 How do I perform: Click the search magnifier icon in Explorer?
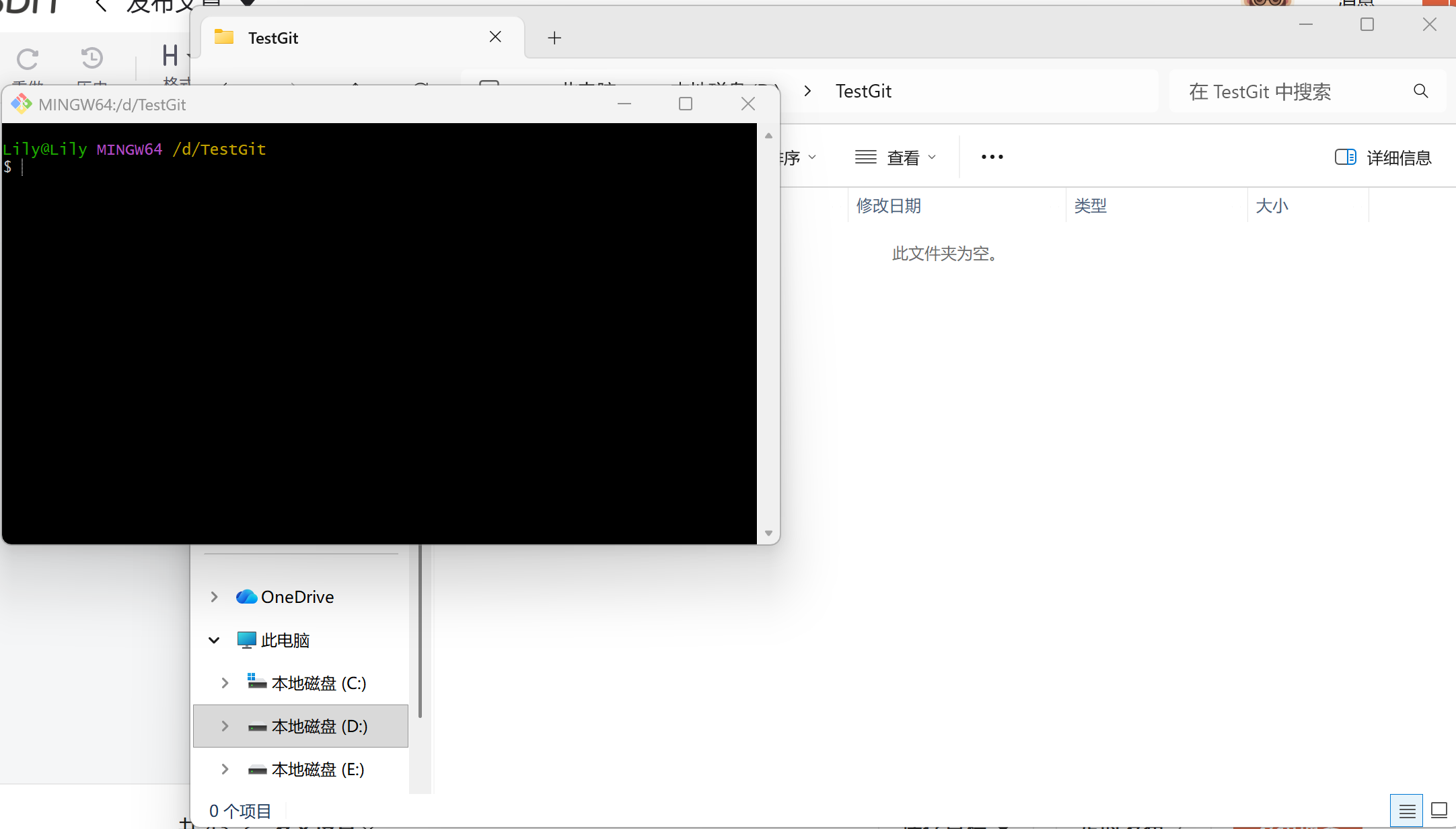[x=1420, y=91]
